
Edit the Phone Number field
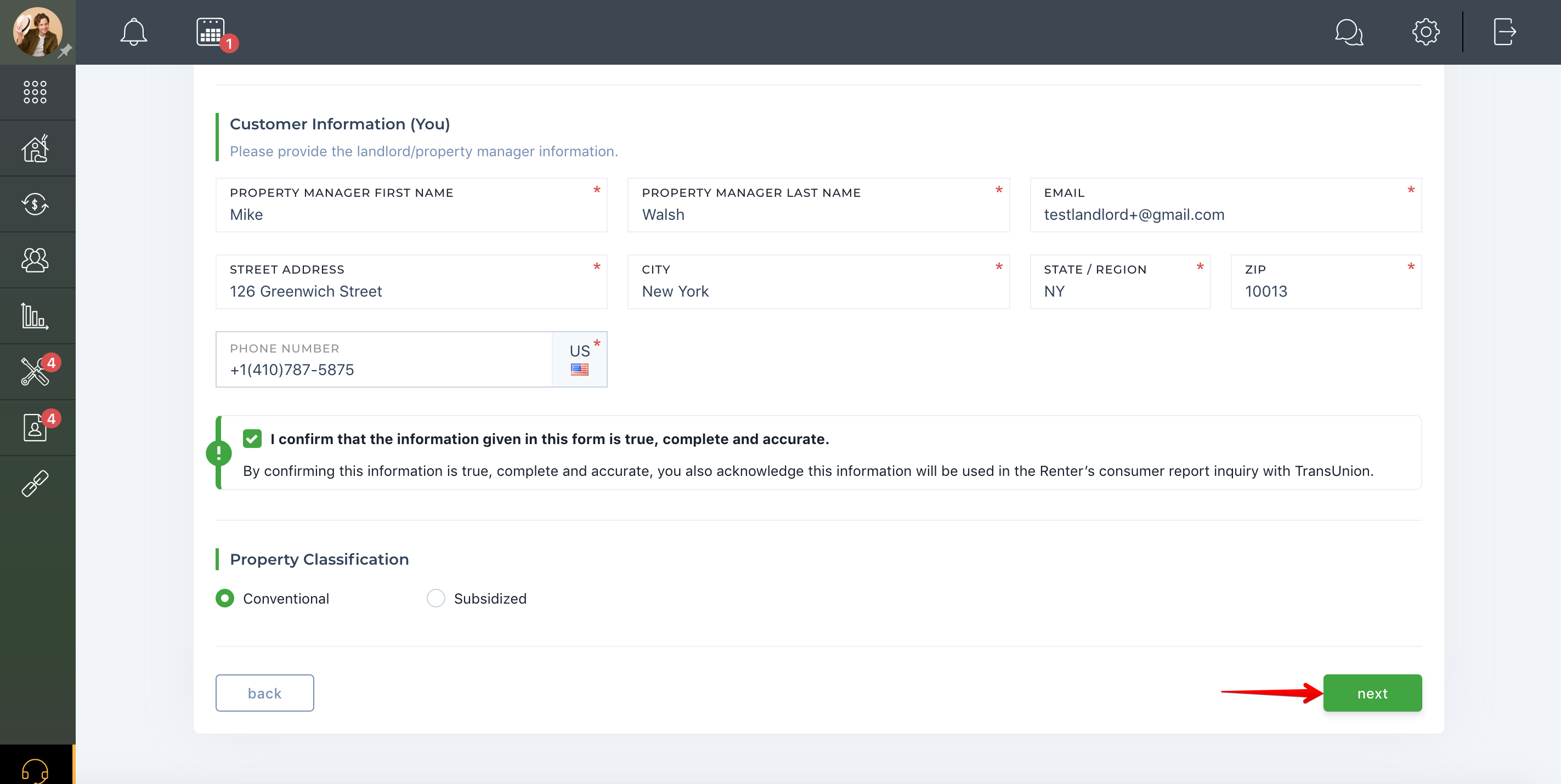click(384, 359)
